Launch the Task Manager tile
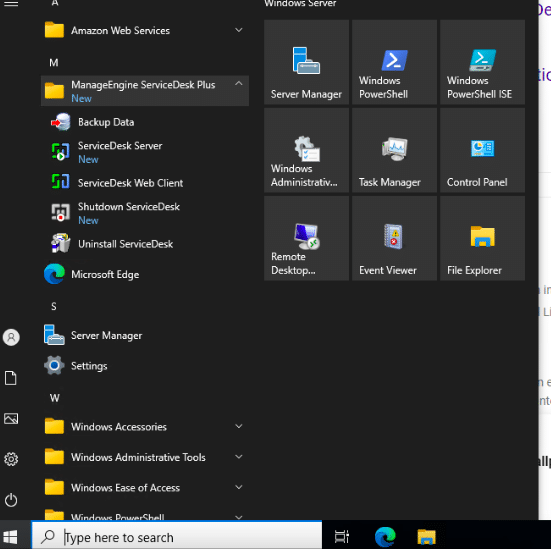 click(394, 150)
